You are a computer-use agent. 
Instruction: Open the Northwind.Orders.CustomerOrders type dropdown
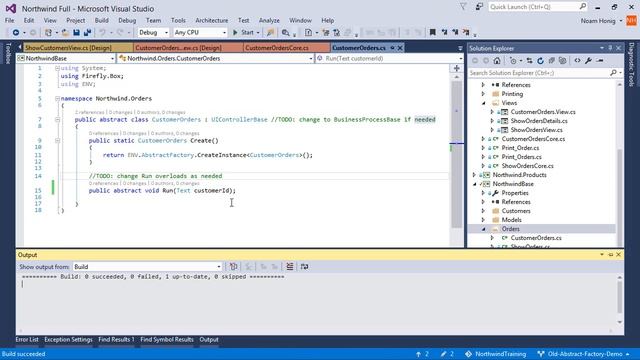pyautogui.click(x=216, y=58)
